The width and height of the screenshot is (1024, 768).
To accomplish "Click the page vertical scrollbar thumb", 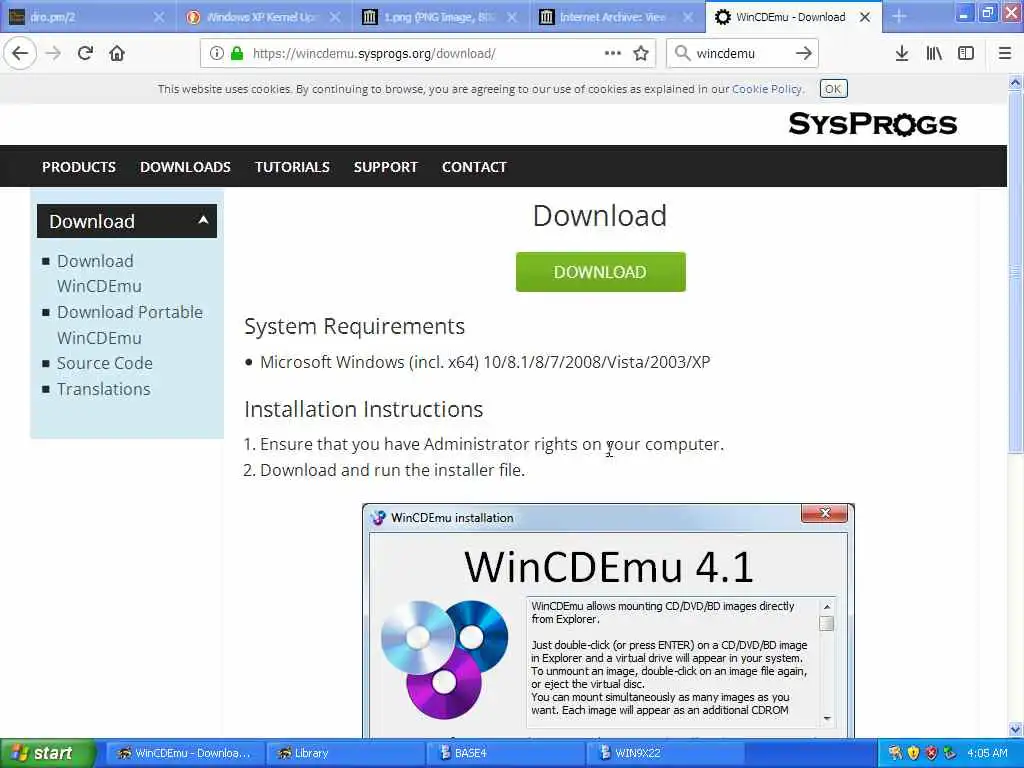I will [x=1015, y=273].
